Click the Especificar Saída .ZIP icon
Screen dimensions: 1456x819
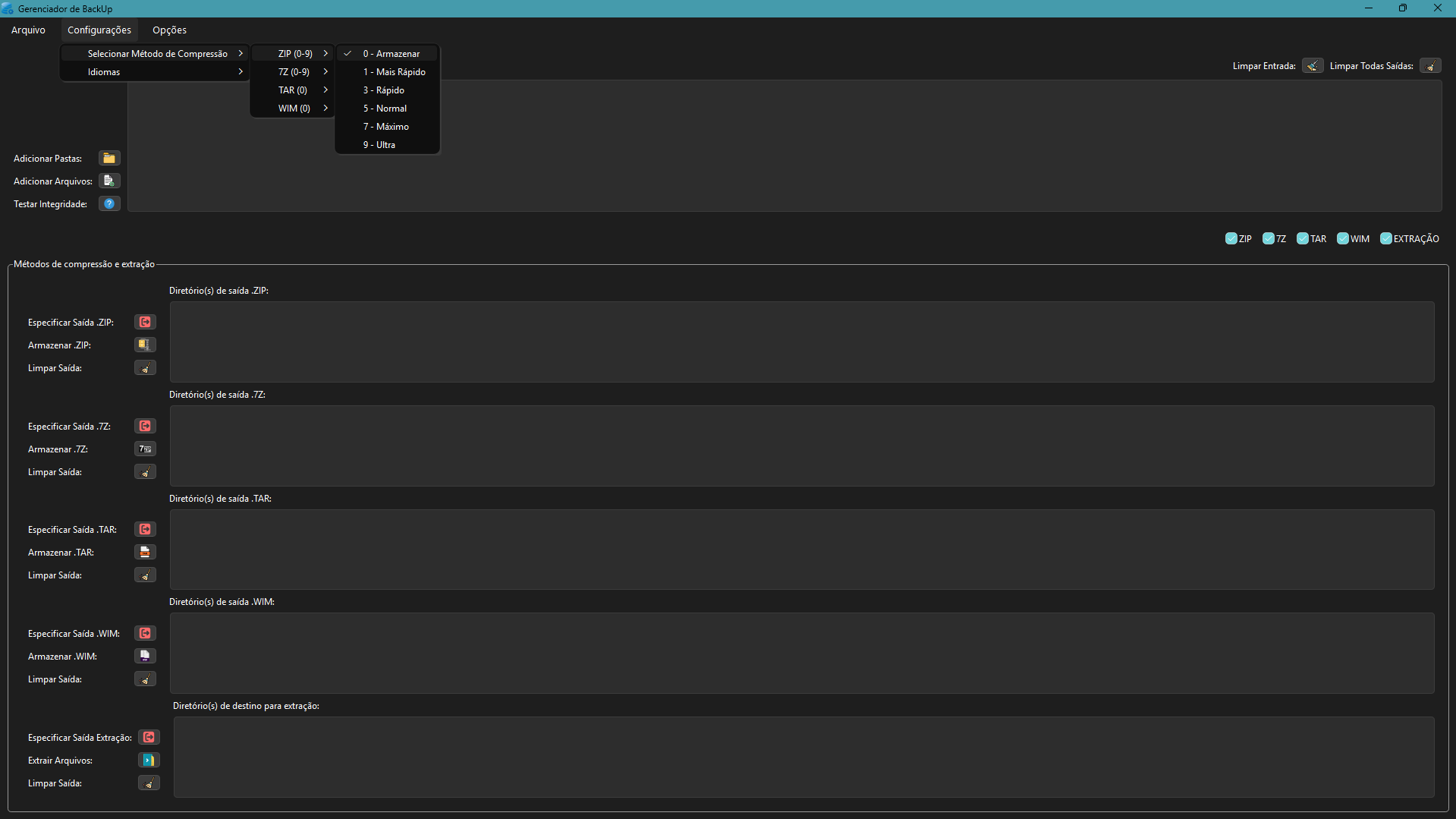click(145, 322)
